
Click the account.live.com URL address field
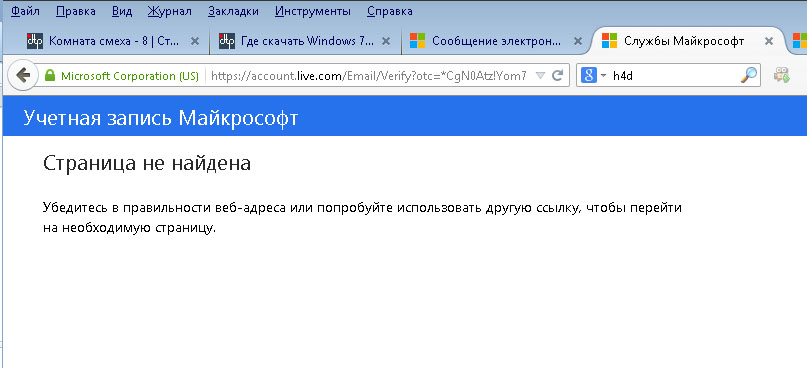coord(368,76)
